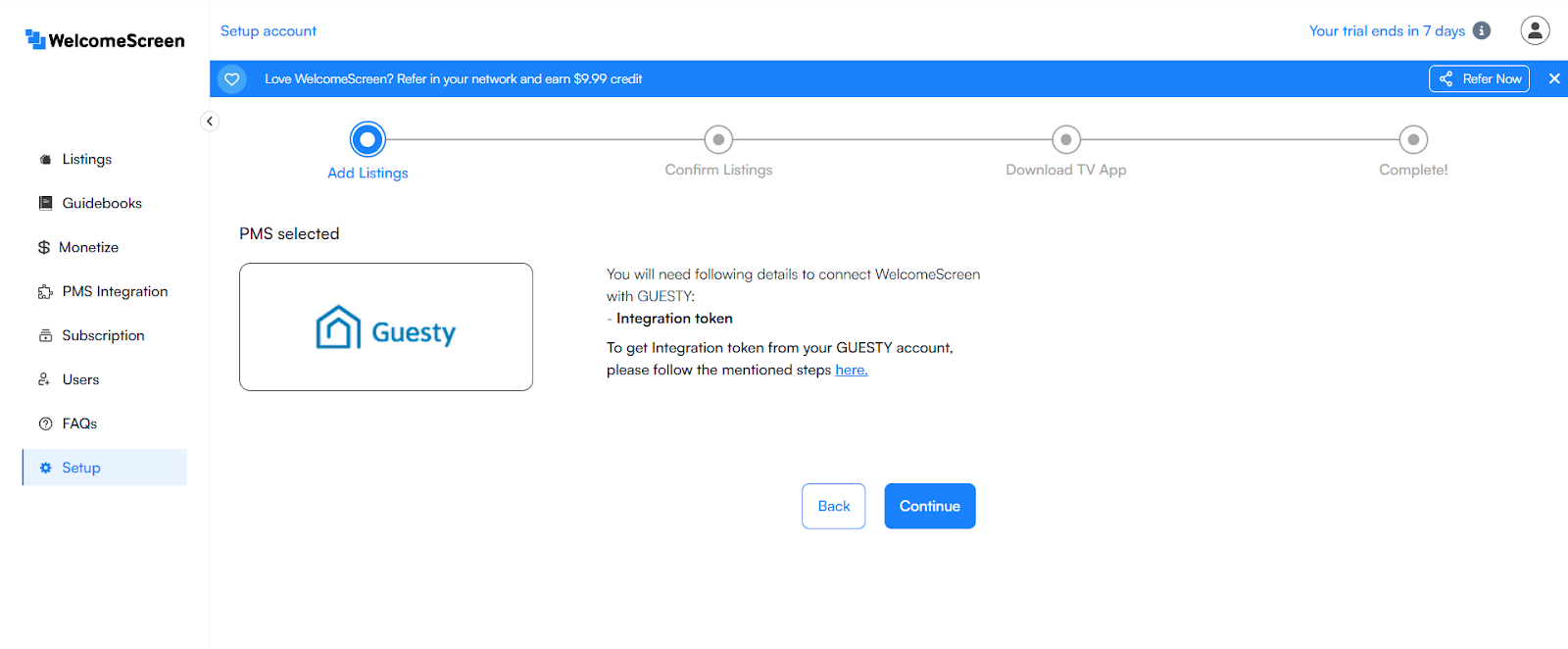Collapse the sidebar with chevron arrow

point(210,122)
